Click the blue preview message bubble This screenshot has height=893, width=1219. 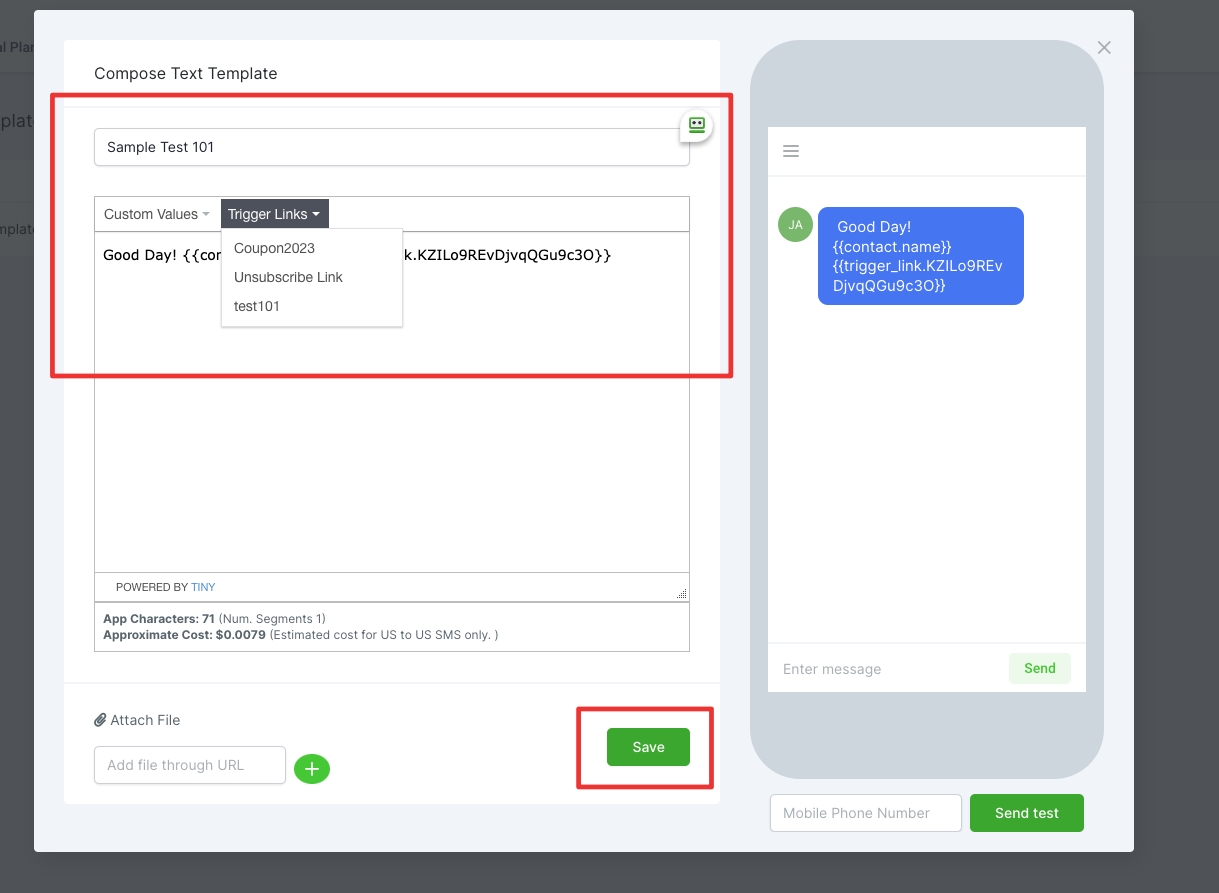pyautogui.click(x=921, y=256)
